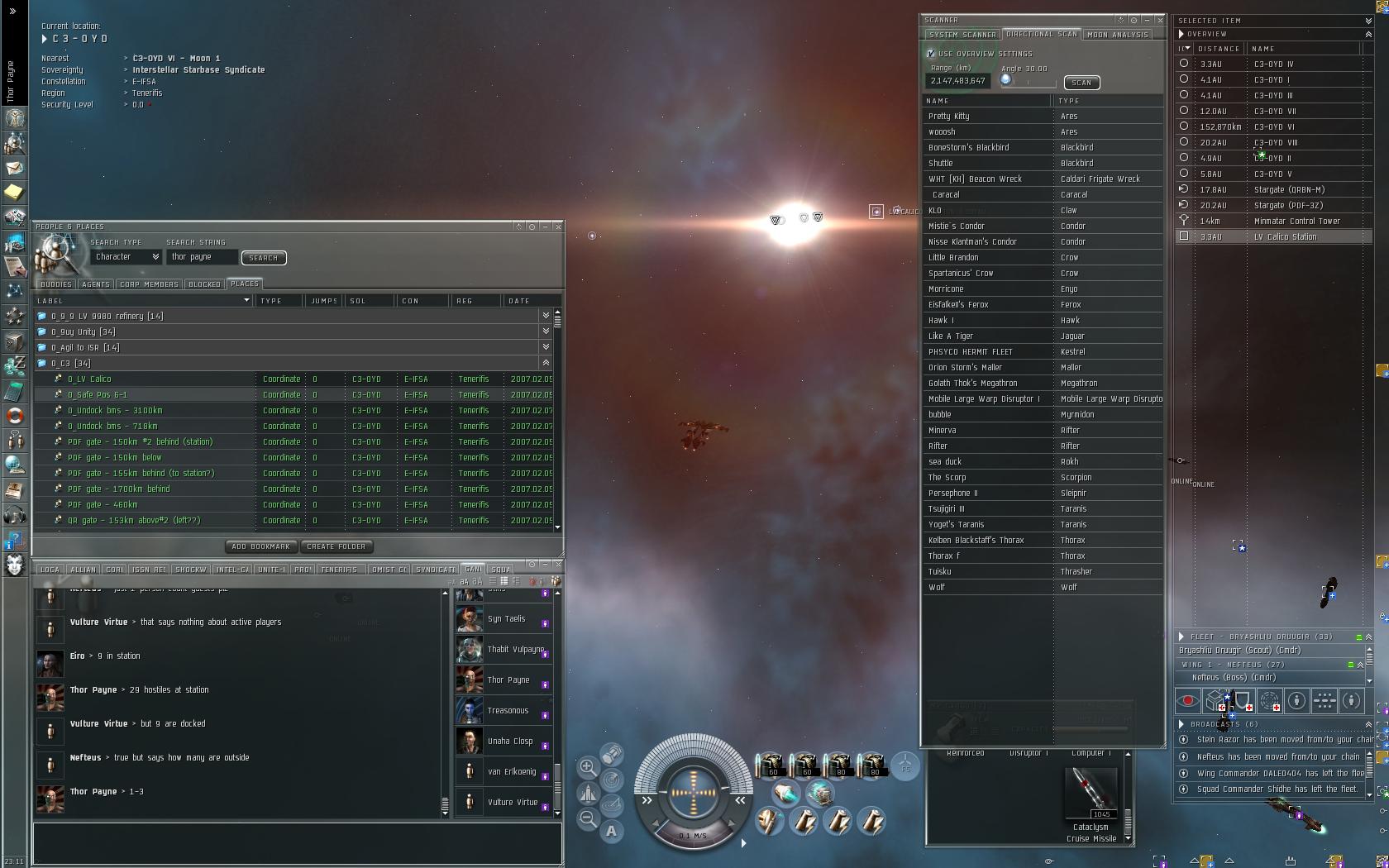Image resolution: width=1389 pixels, height=868 pixels.
Task: Adjust the scan Angle slider handle
Action: [1005, 80]
